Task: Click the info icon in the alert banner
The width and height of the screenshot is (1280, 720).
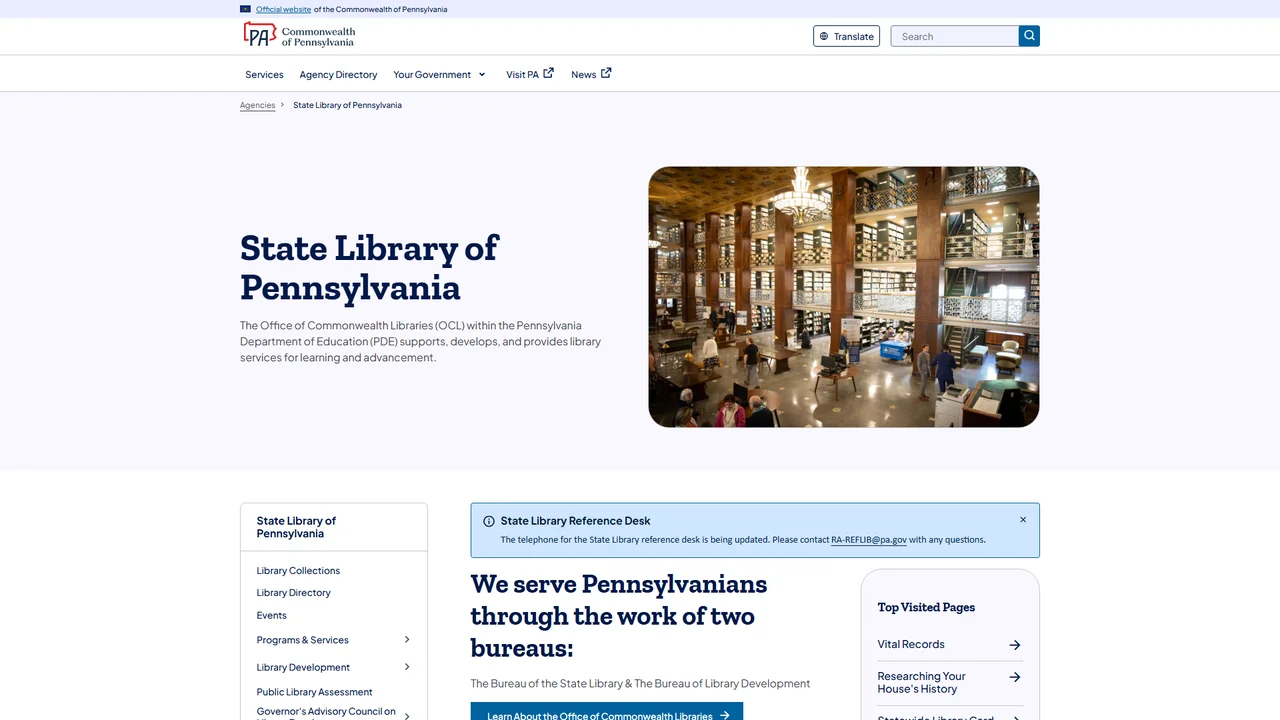Action: click(489, 521)
